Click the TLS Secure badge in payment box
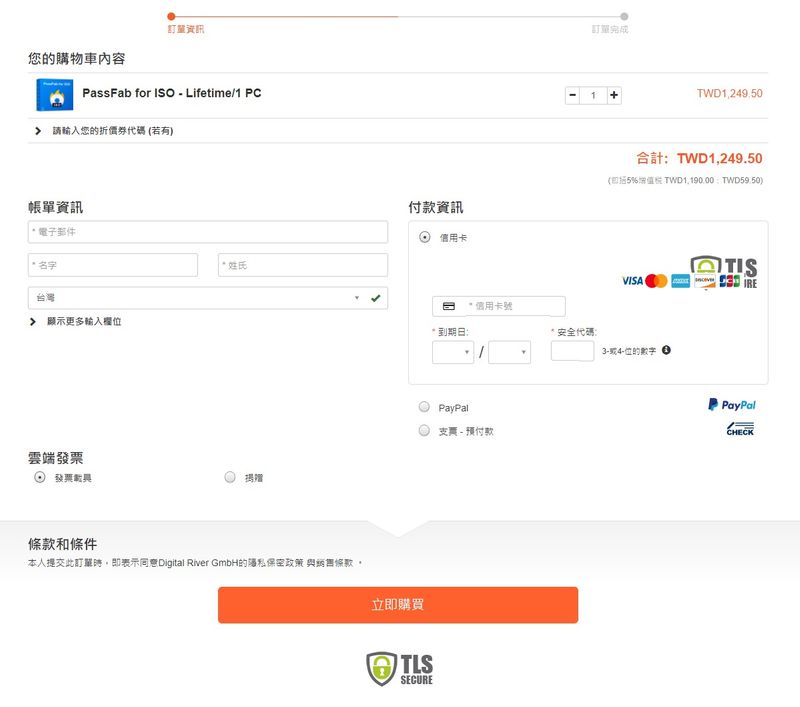 pos(724,271)
